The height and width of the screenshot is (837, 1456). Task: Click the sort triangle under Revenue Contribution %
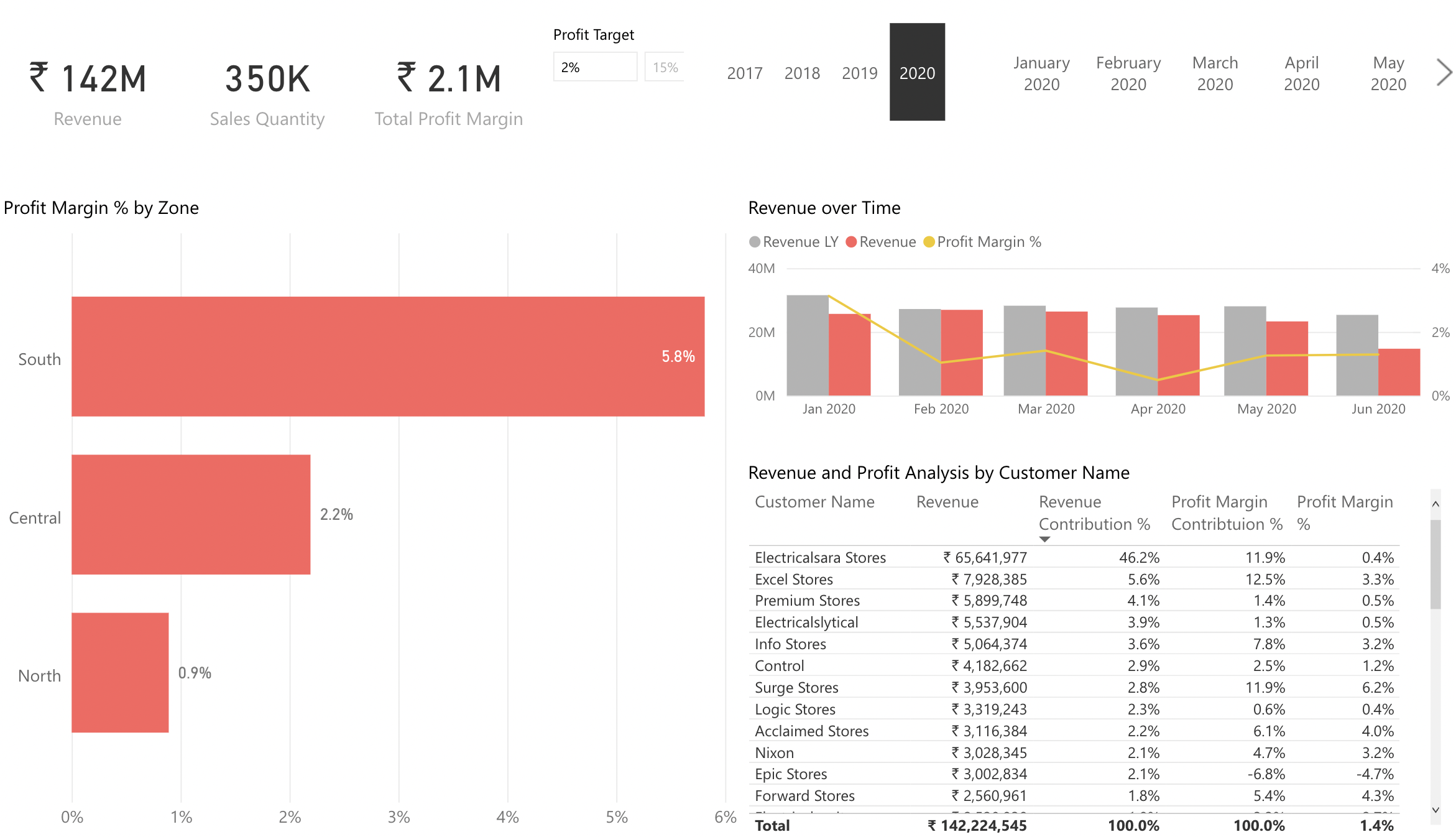1044,539
